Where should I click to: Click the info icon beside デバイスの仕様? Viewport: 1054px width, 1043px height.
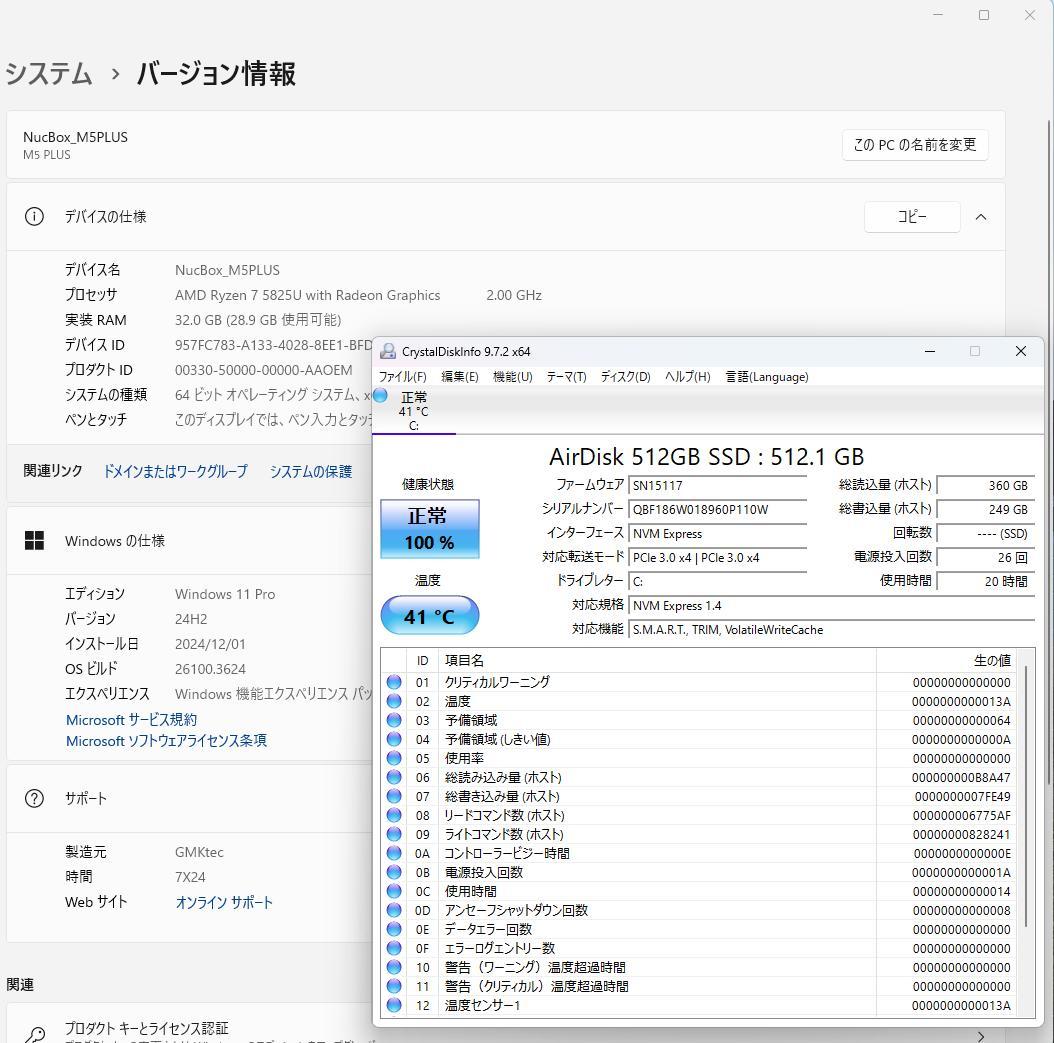pyautogui.click(x=33, y=216)
